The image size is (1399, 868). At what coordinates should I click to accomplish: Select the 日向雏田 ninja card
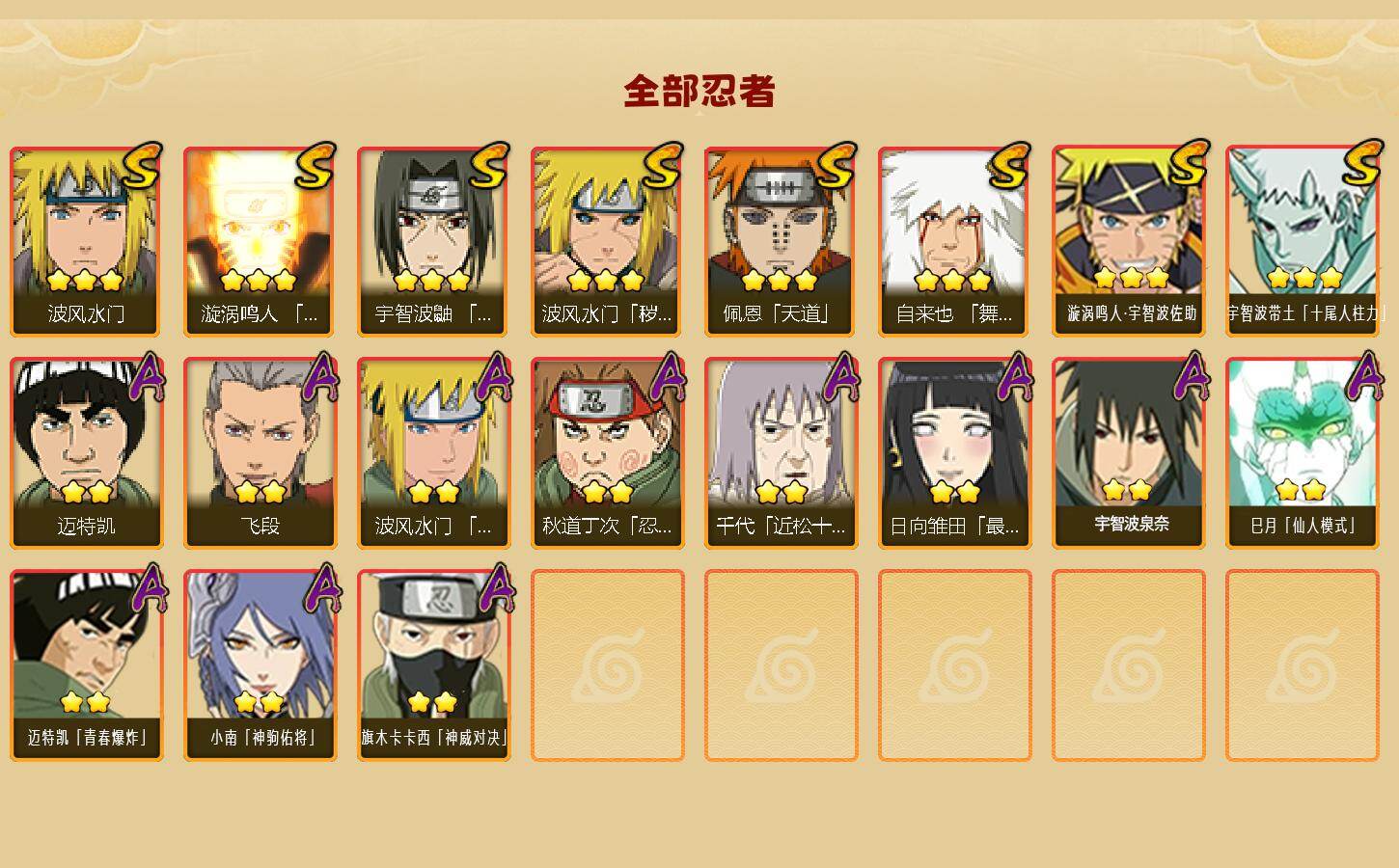[955, 453]
